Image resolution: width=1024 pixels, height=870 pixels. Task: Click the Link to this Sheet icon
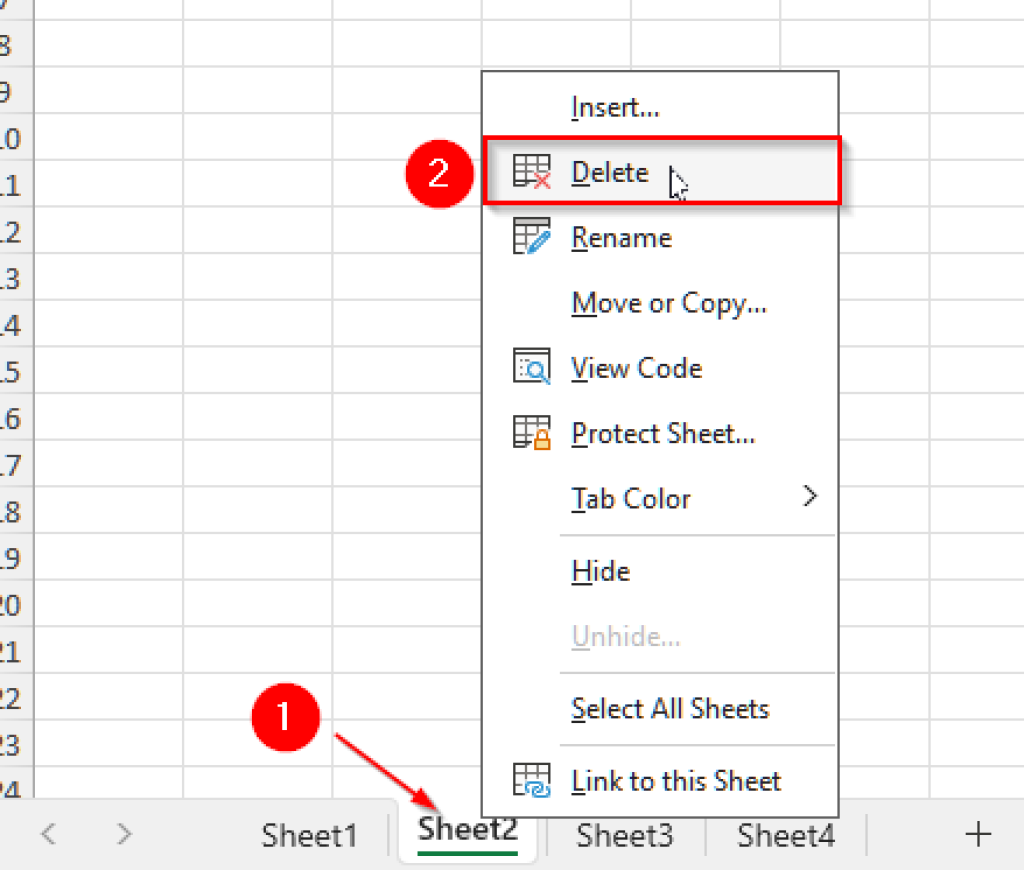point(533,781)
